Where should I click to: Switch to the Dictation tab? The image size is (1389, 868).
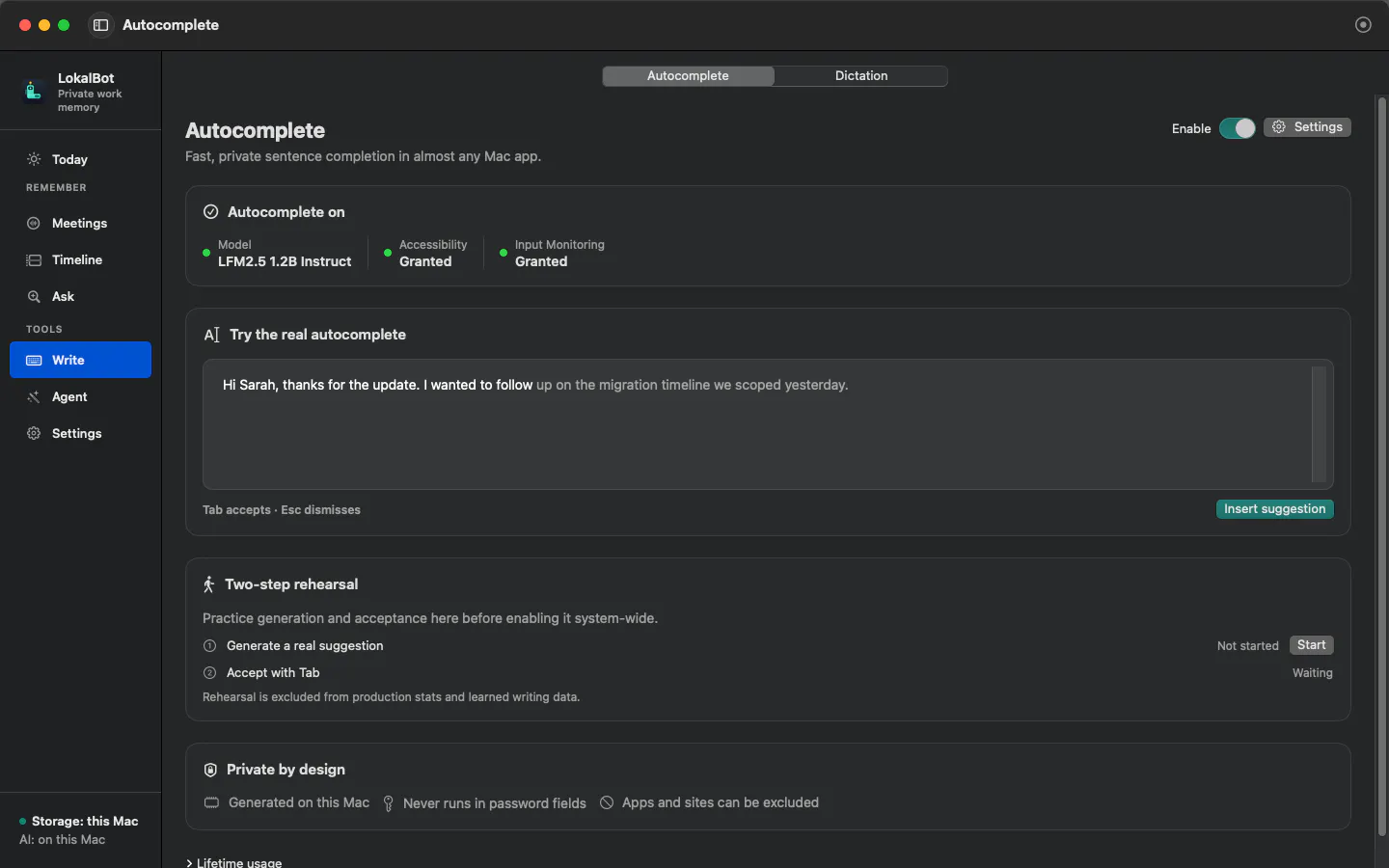pyautogui.click(x=861, y=76)
